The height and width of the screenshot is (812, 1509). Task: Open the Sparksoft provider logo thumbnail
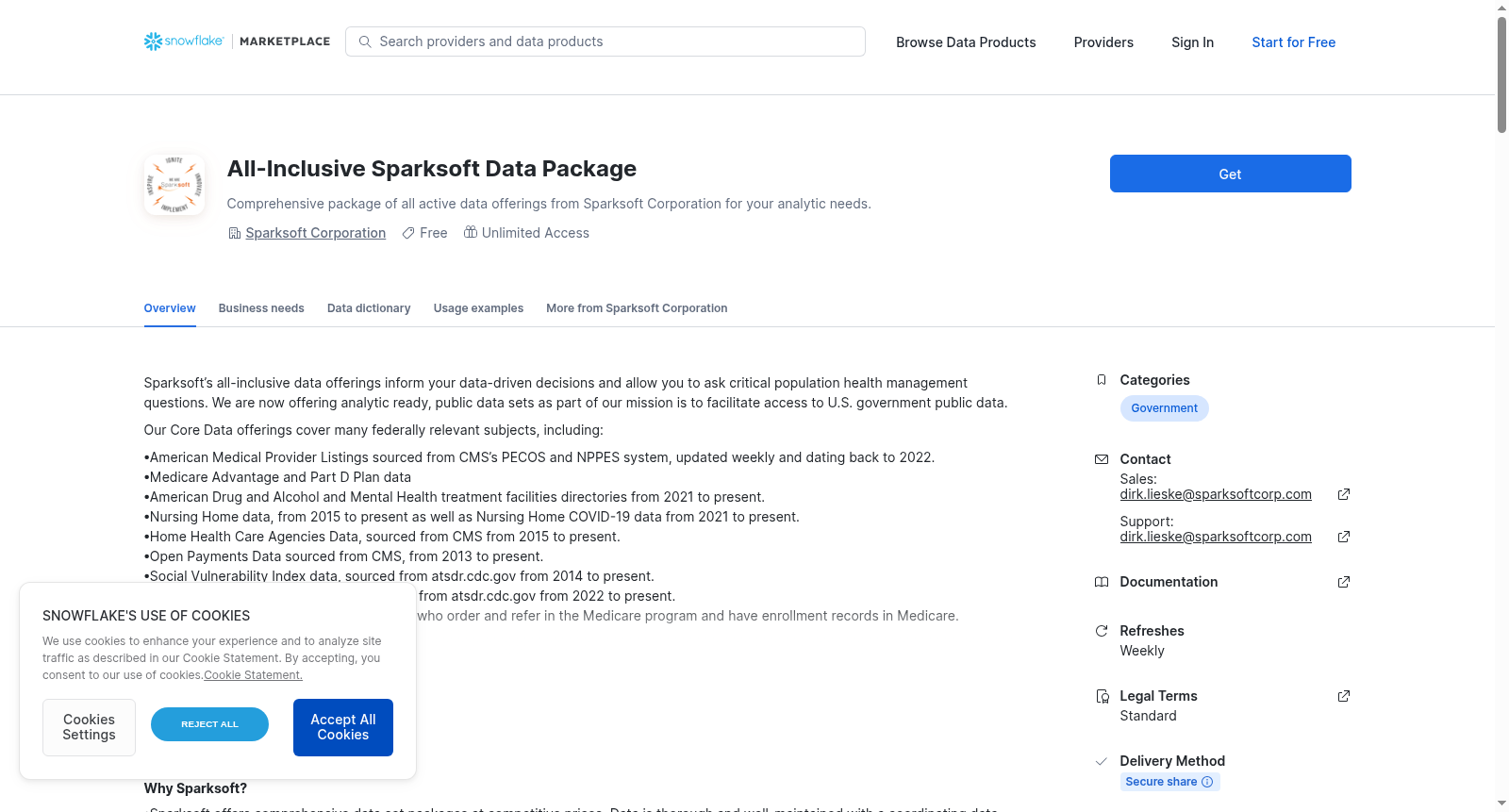174,185
